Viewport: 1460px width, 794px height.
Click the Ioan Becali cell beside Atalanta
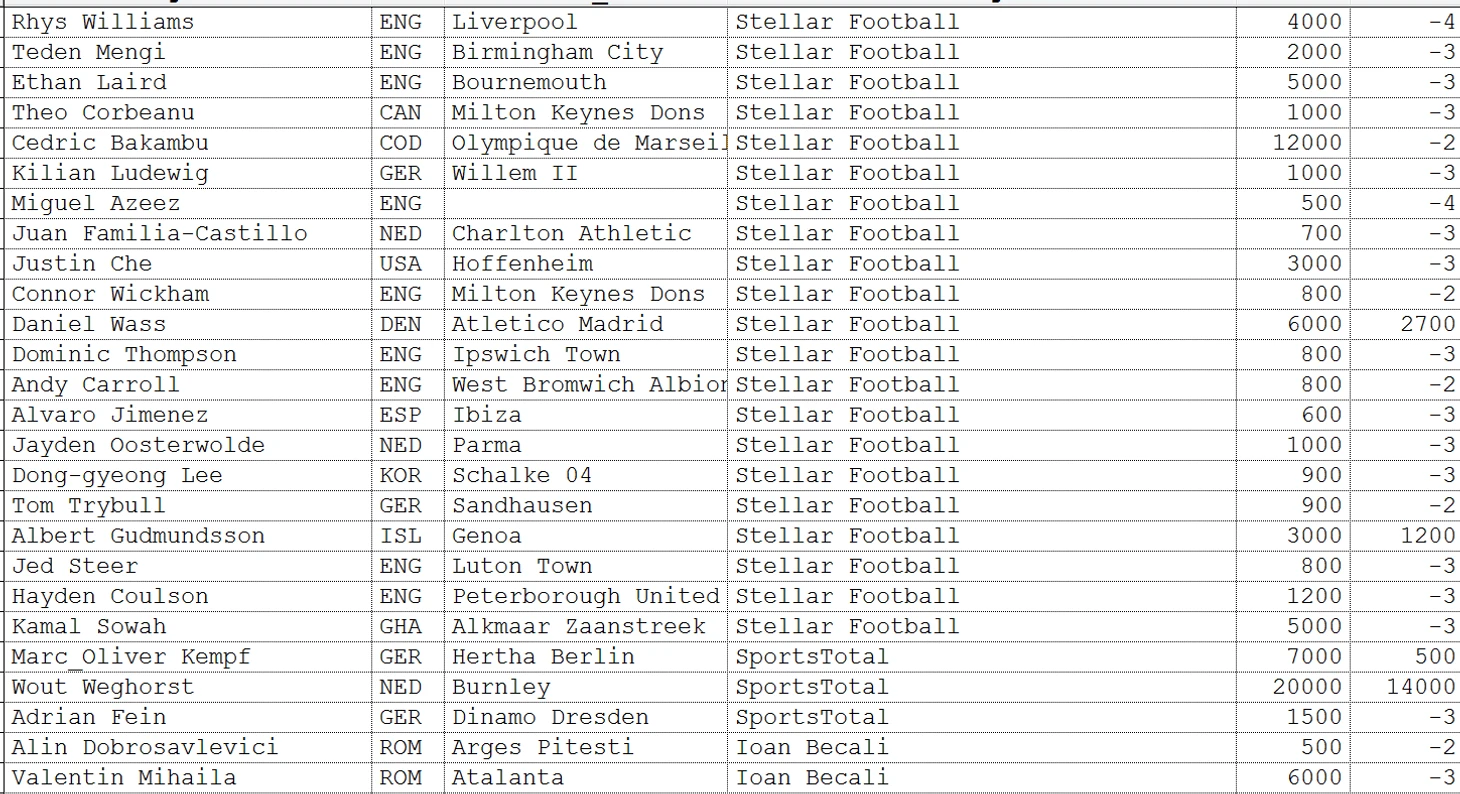[982, 778]
